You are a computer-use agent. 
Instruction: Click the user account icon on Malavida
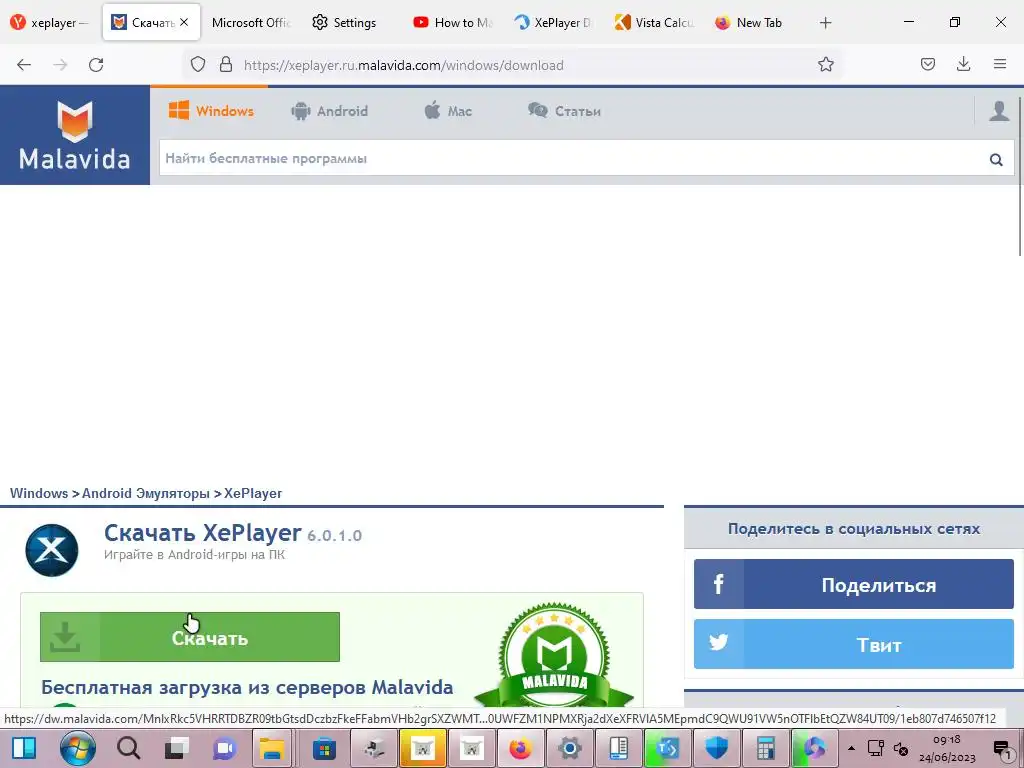click(x=999, y=110)
